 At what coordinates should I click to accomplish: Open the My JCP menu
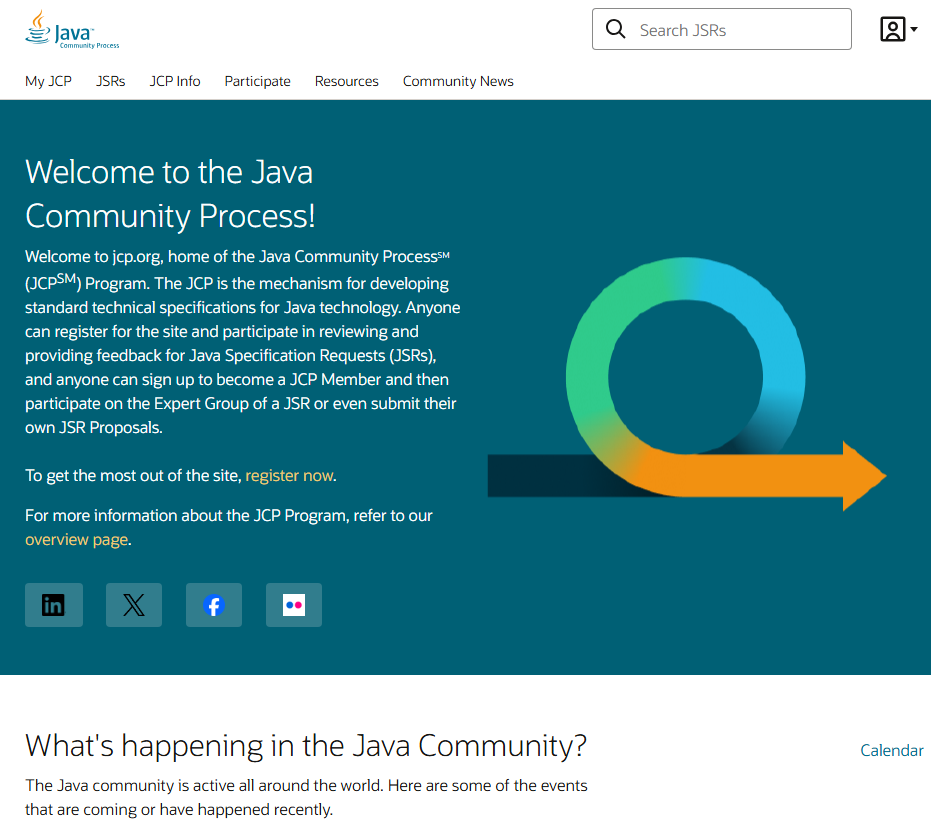(48, 81)
